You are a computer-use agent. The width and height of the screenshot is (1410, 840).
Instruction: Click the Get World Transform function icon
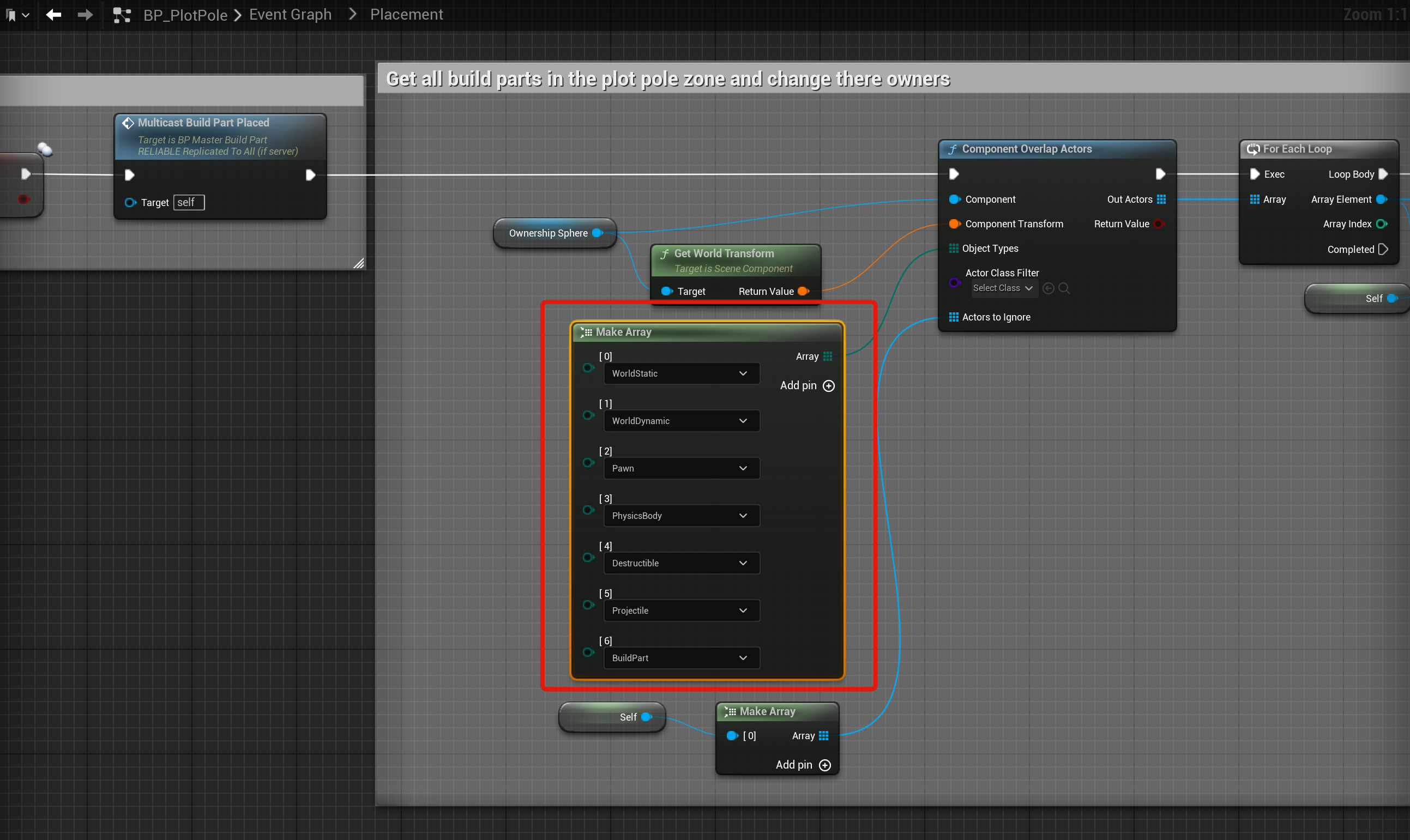click(665, 254)
